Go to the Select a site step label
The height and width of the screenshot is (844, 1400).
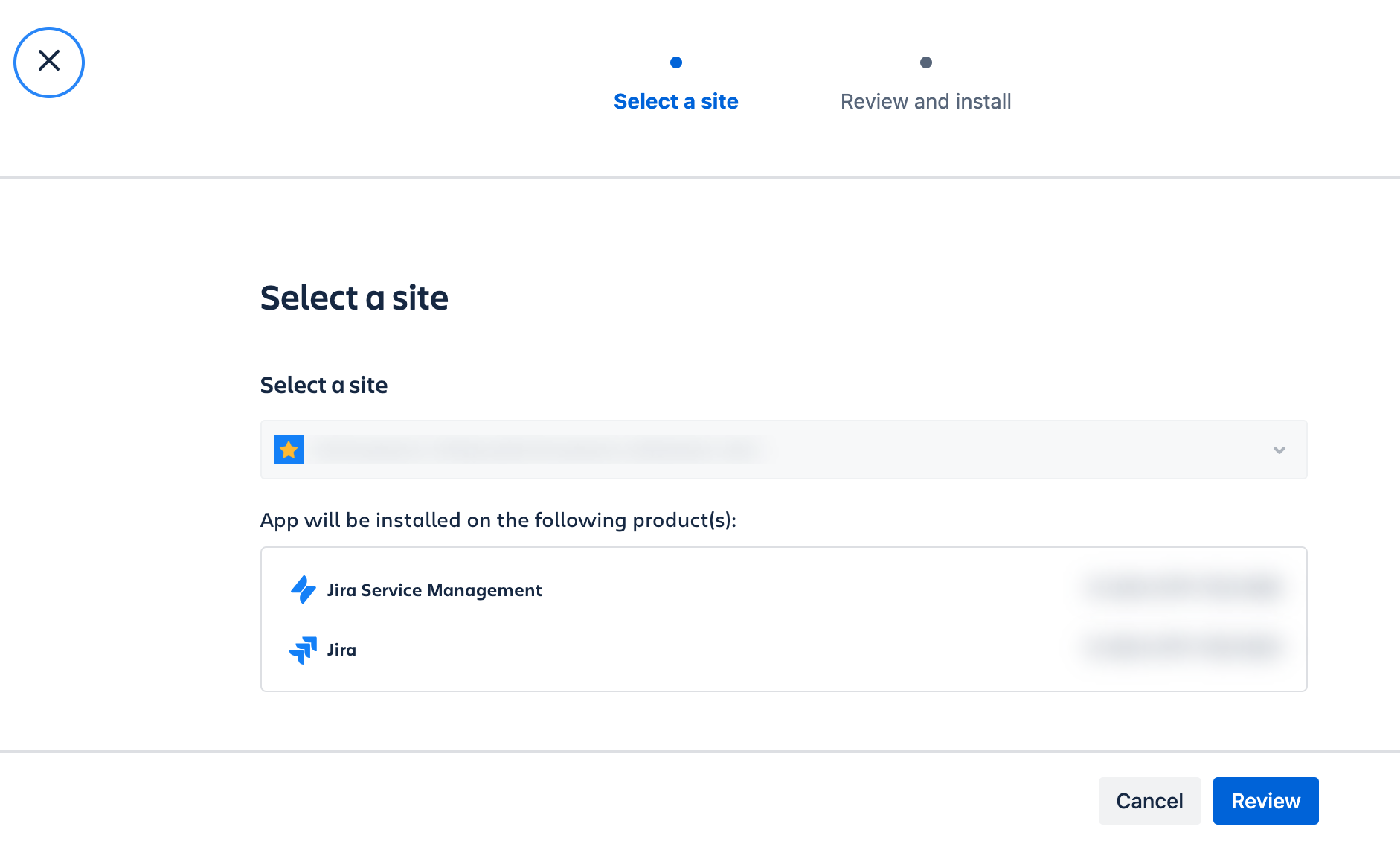pos(675,101)
